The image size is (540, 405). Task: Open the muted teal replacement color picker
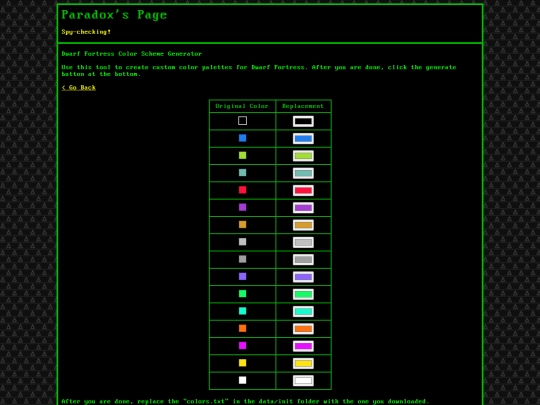coord(303,173)
